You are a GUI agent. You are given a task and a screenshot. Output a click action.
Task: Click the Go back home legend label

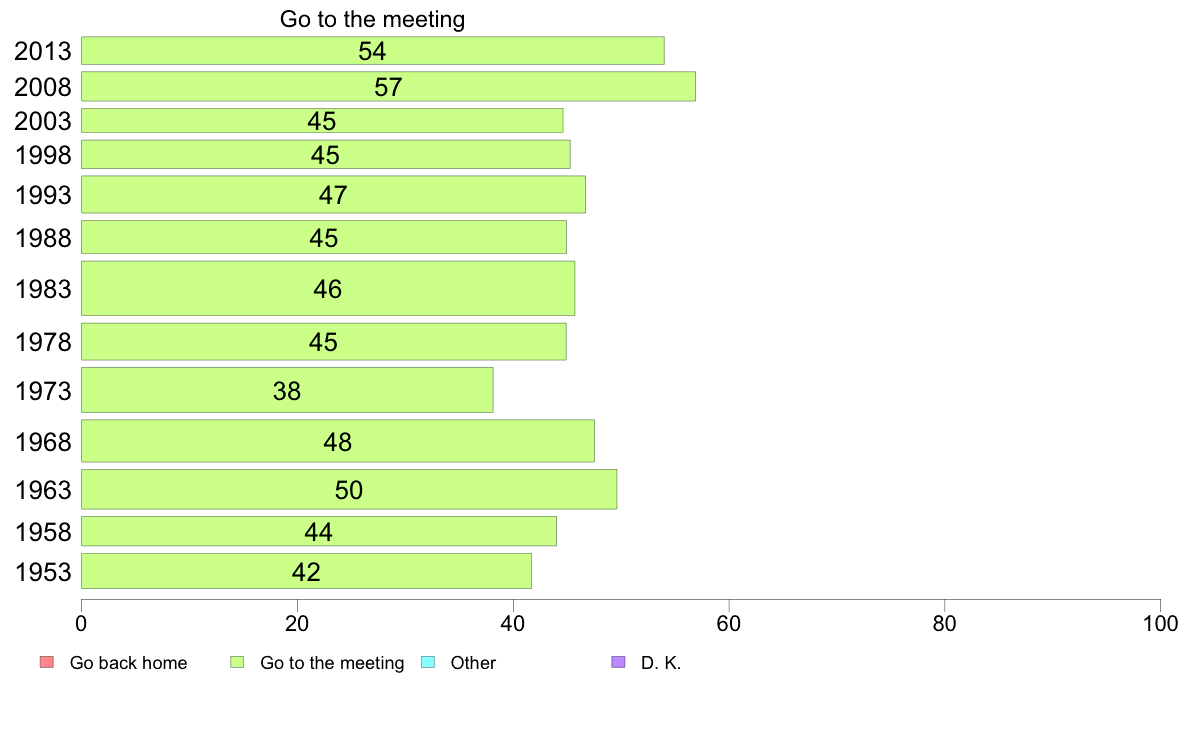(128, 662)
